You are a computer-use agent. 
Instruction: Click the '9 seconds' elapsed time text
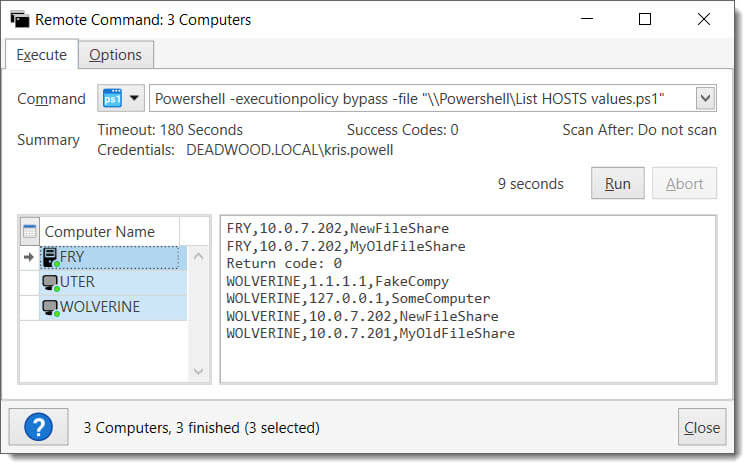point(530,184)
